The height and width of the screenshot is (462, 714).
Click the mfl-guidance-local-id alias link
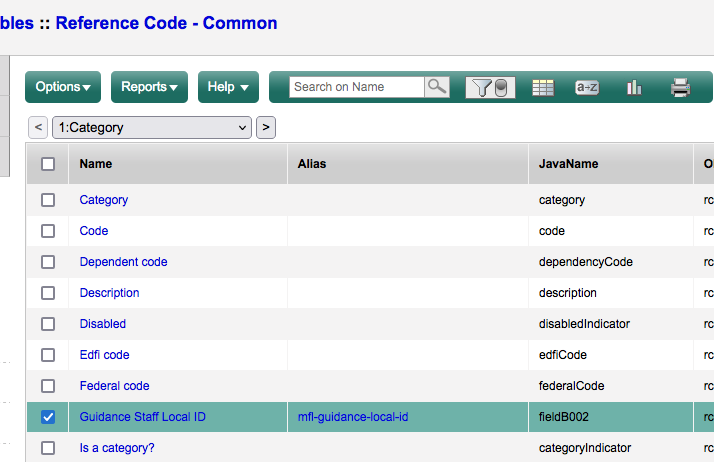[x=353, y=417]
